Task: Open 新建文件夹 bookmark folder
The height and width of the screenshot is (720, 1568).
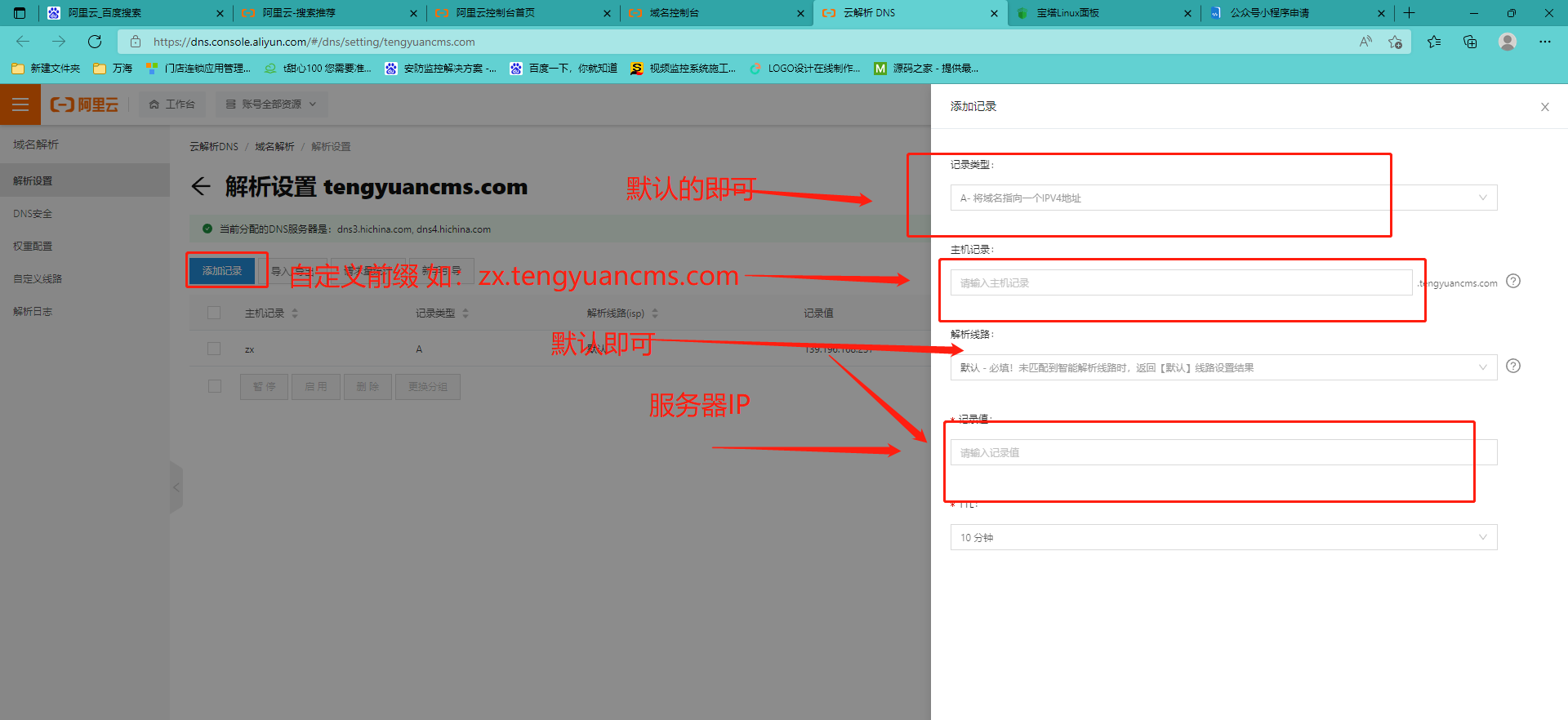Action: (46, 69)
